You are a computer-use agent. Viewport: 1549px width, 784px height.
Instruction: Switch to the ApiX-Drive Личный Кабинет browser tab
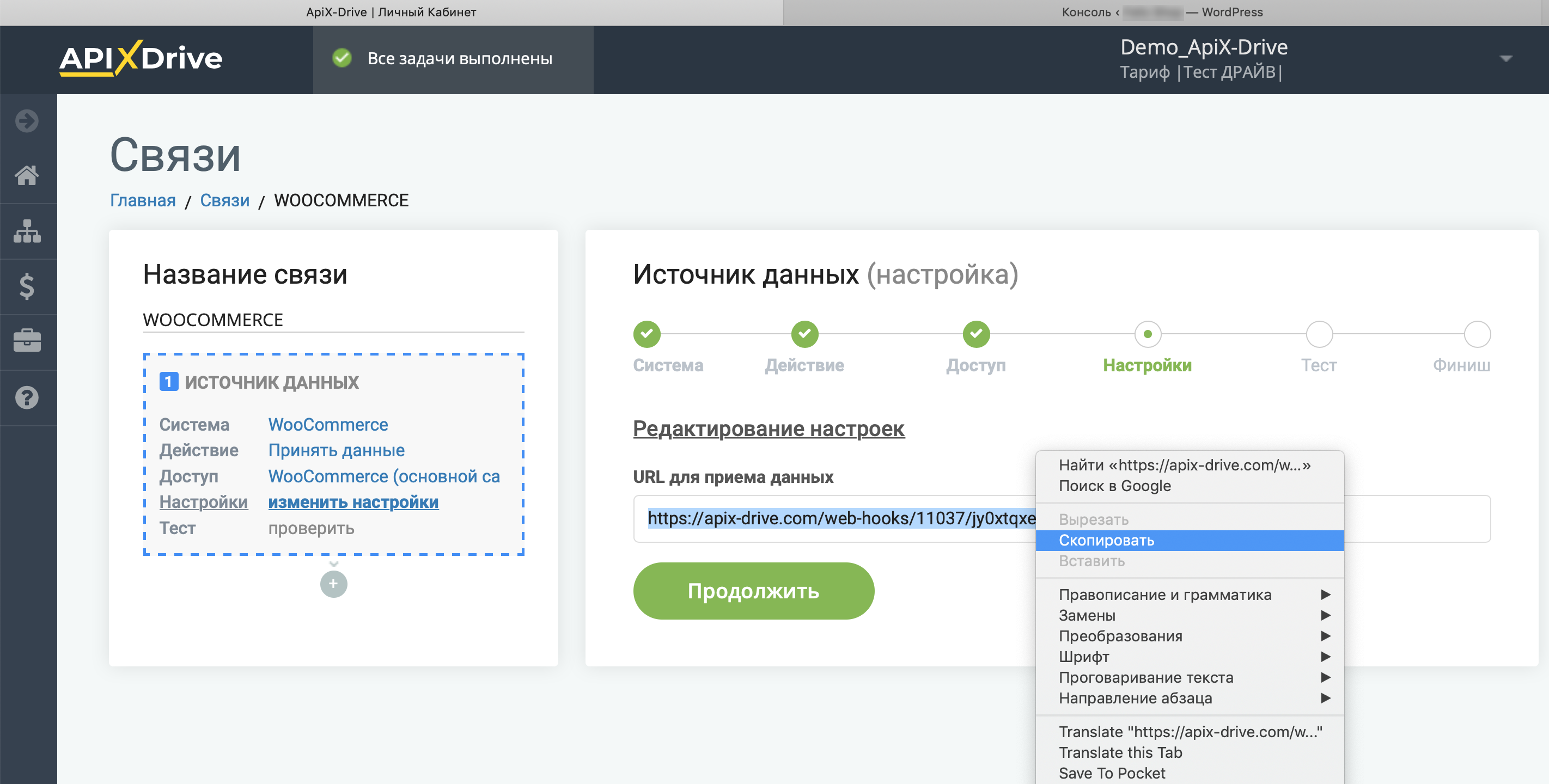(391, 12)
